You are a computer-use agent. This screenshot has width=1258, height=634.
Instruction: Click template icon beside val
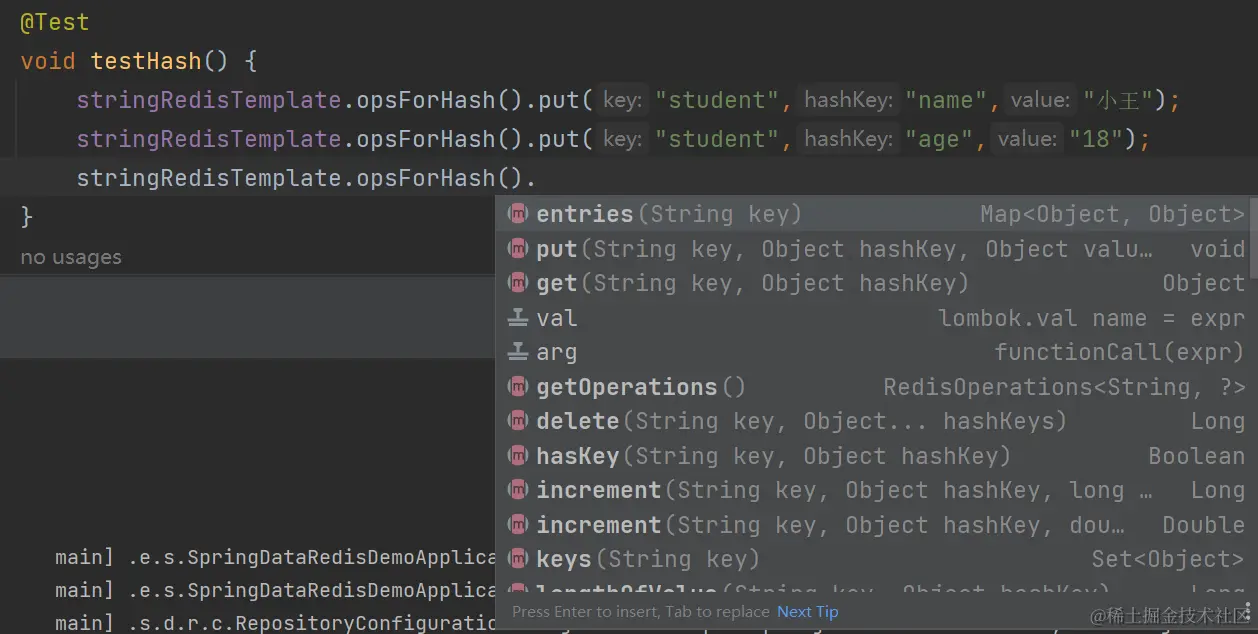coord(517,318)
